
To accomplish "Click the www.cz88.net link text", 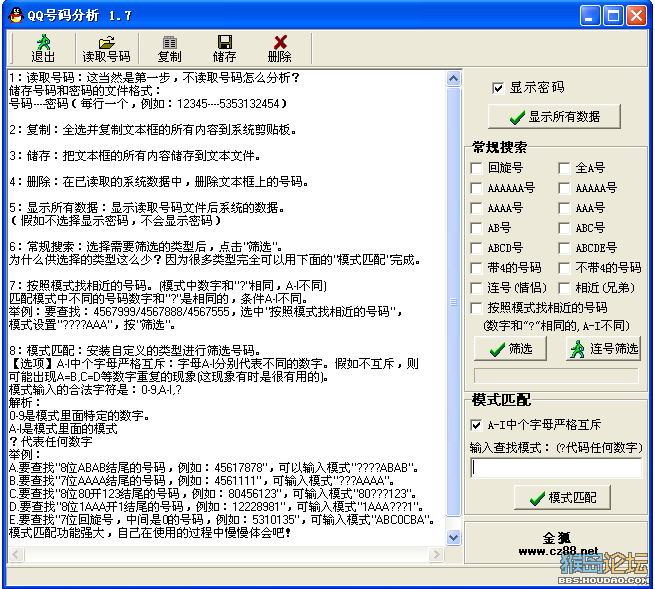I will [x=558, y=551].
